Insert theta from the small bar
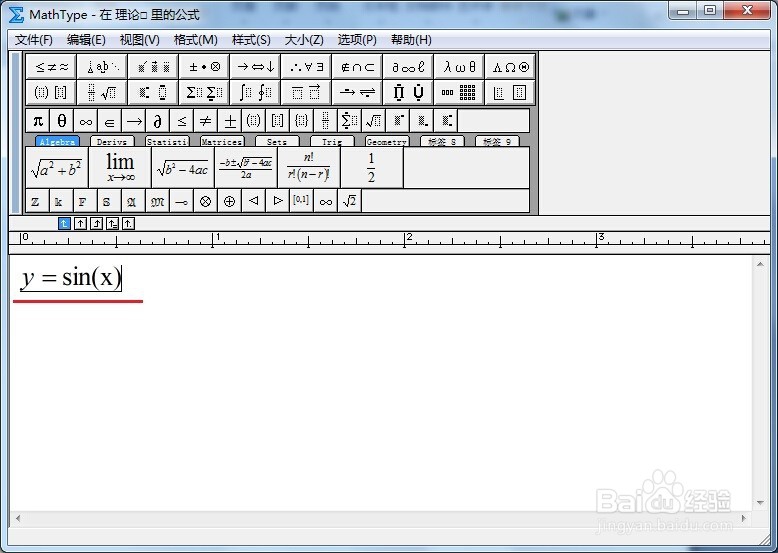The height and width of the screenshot is (553, 778). coord(62,121)
